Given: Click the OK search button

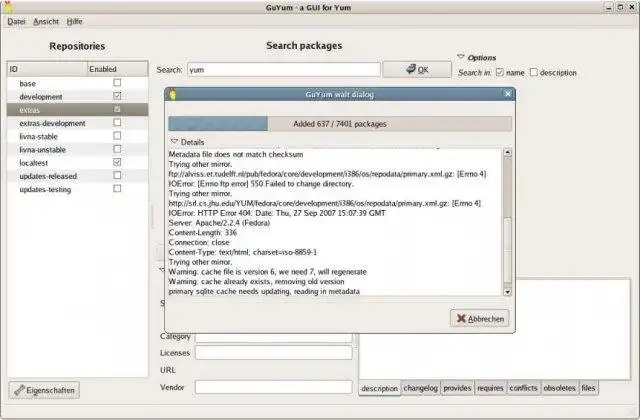Looking at the screenshot, I should tap(417, 69).
